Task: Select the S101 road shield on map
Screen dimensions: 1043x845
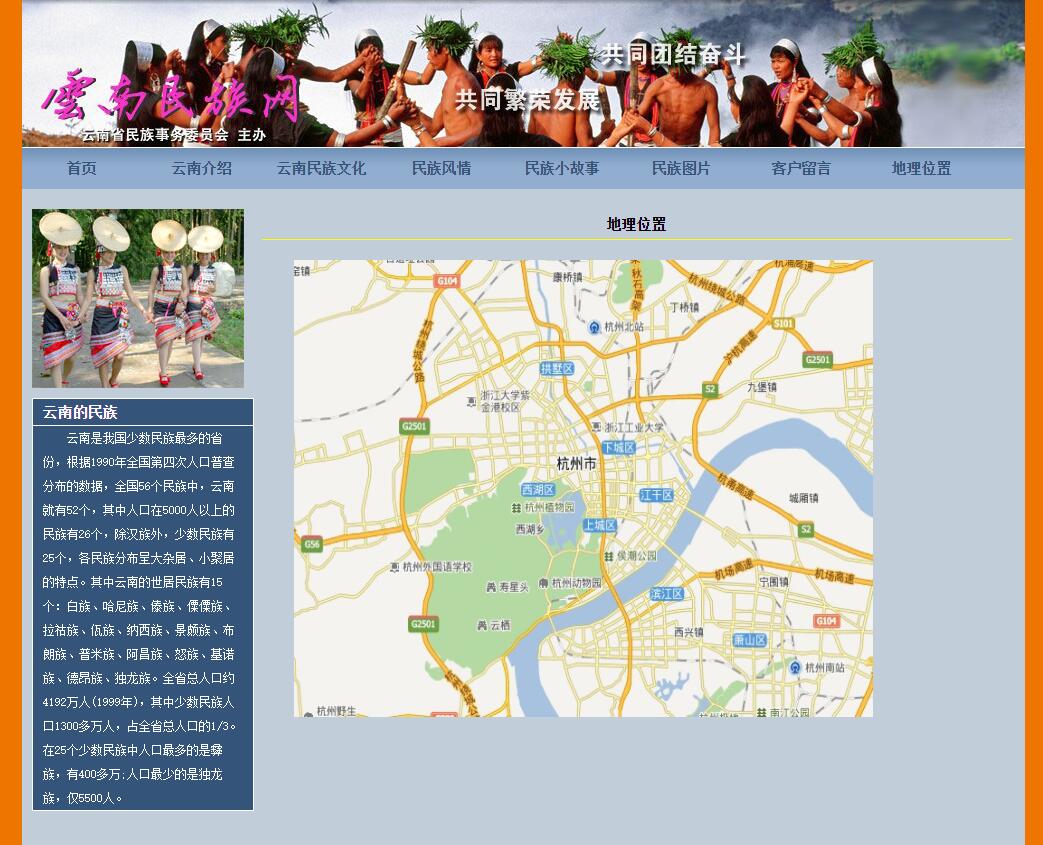Action: (783, 323)
